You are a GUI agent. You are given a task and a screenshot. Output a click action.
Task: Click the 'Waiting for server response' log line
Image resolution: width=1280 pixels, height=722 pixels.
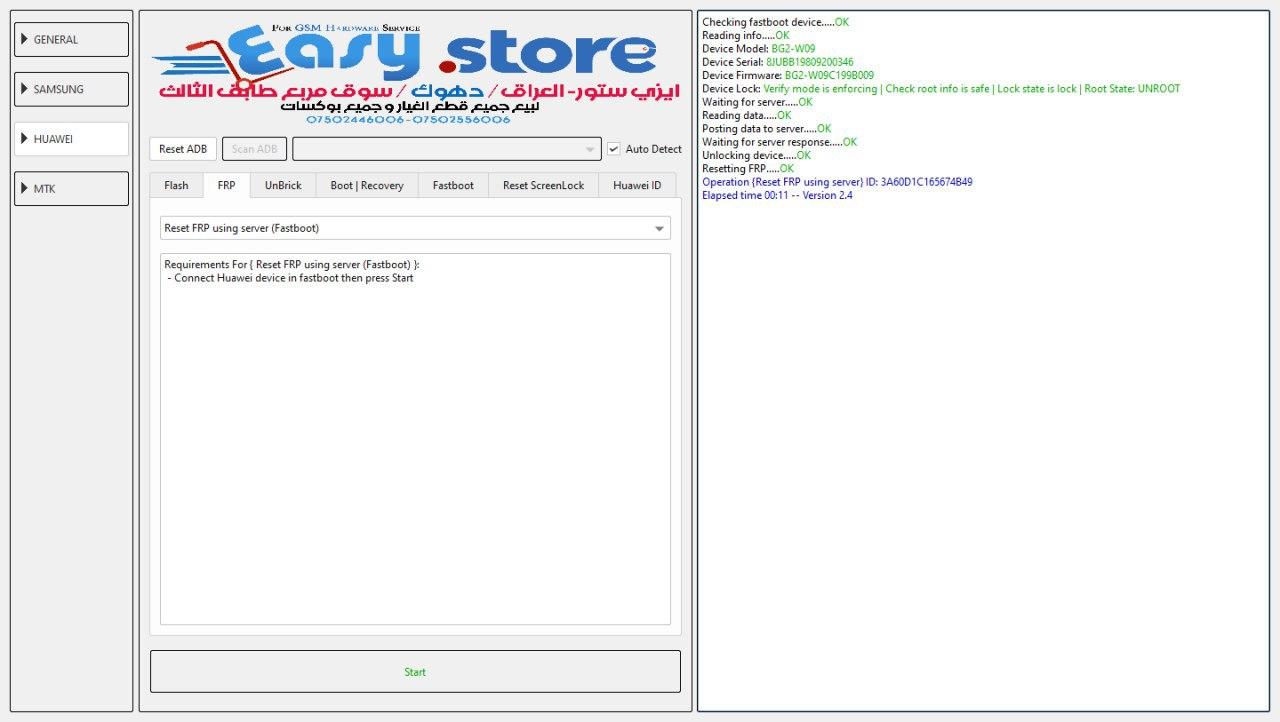click(x=779, y=142)
